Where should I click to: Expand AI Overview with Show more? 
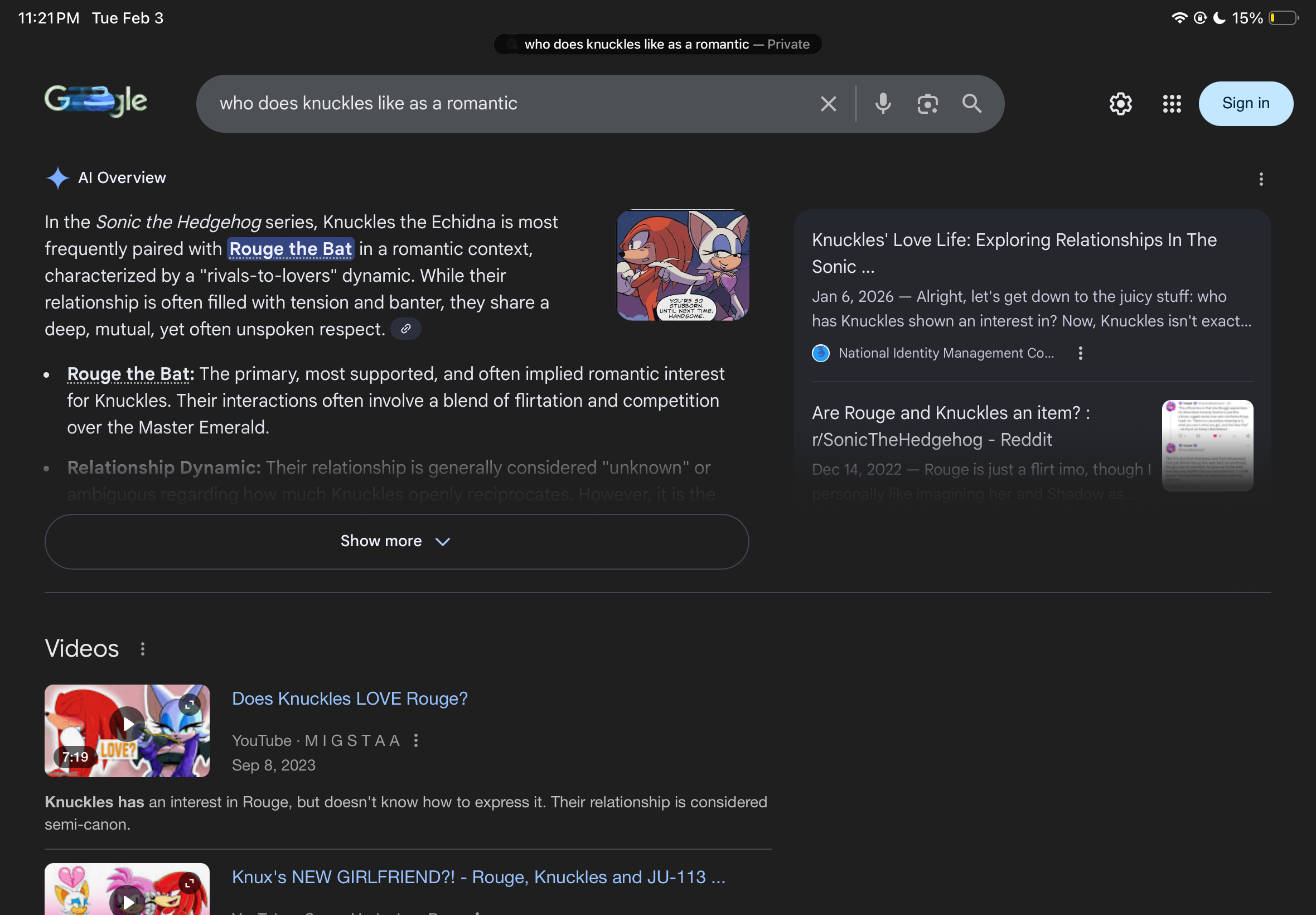coord(396,541)
